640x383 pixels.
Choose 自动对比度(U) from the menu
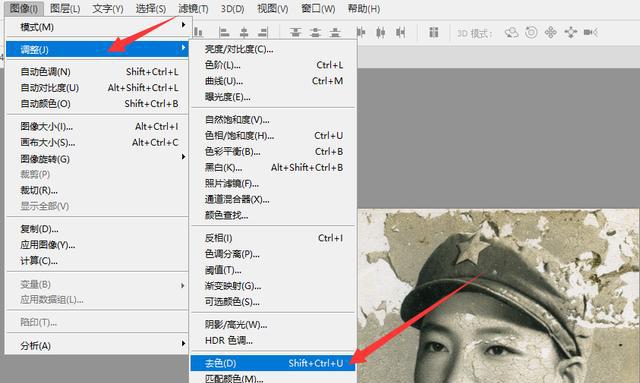tap(97, 88)
